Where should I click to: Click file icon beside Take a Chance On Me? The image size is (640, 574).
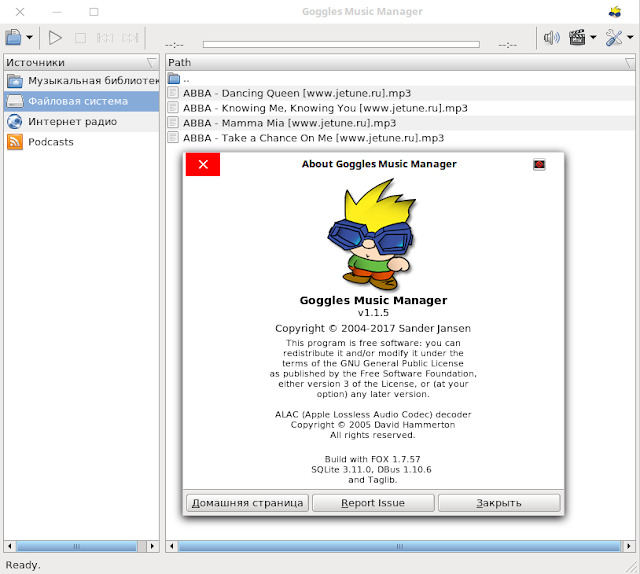point(173,138)
